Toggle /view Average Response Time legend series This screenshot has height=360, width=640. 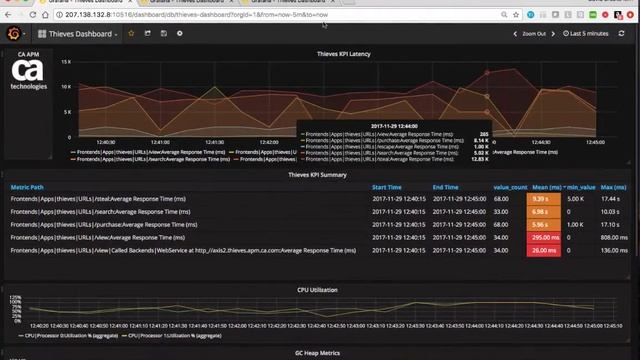coord(151,152)
